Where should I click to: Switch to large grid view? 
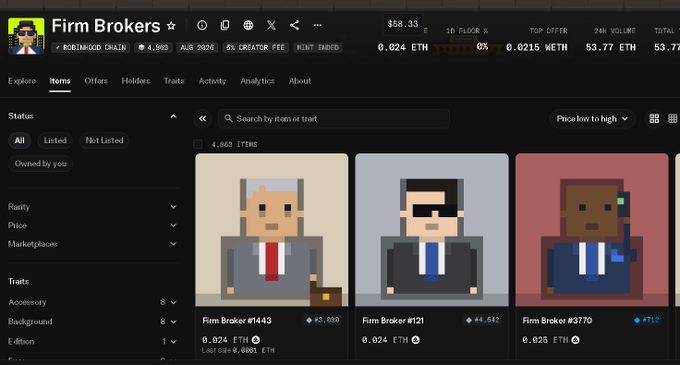click(x=654, y=118)
